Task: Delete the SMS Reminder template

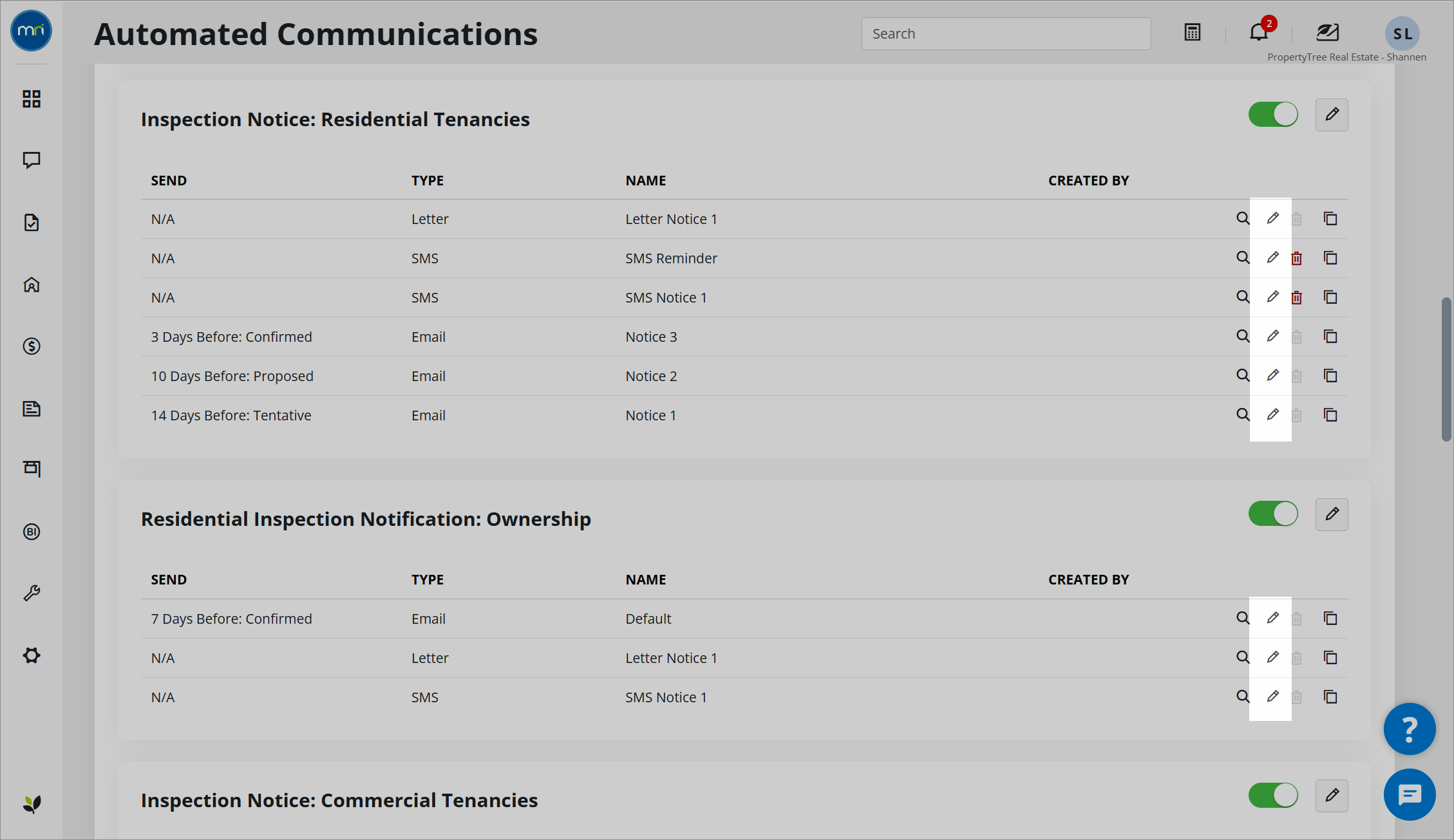Action: (1297, 258)
